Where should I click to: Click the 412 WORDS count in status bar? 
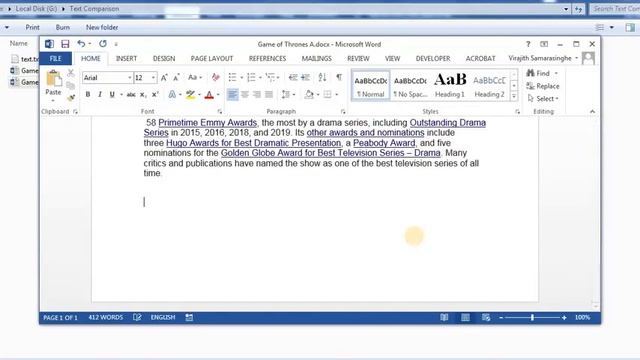coord(105,317)
